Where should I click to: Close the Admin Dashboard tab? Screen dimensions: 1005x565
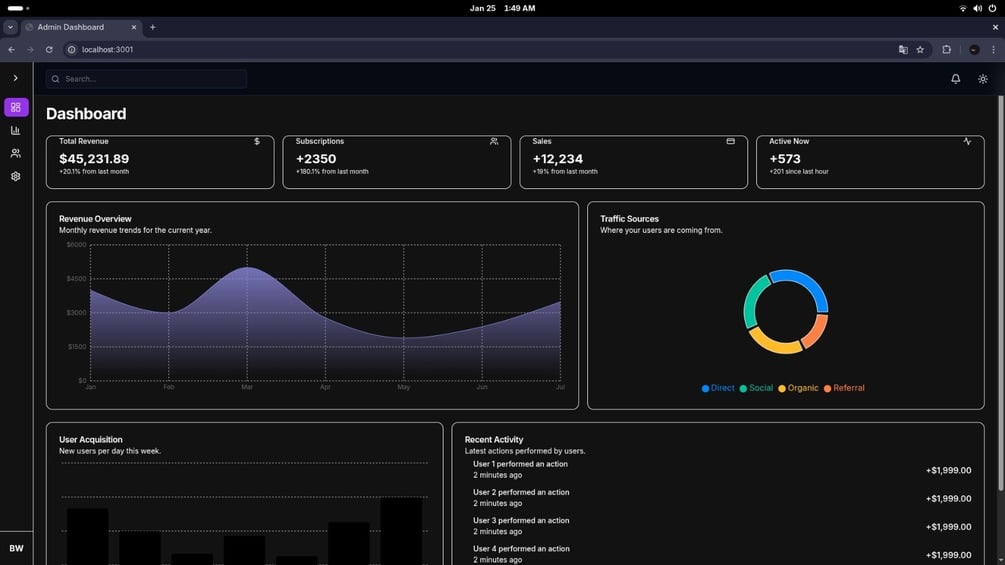pos(134,27)
